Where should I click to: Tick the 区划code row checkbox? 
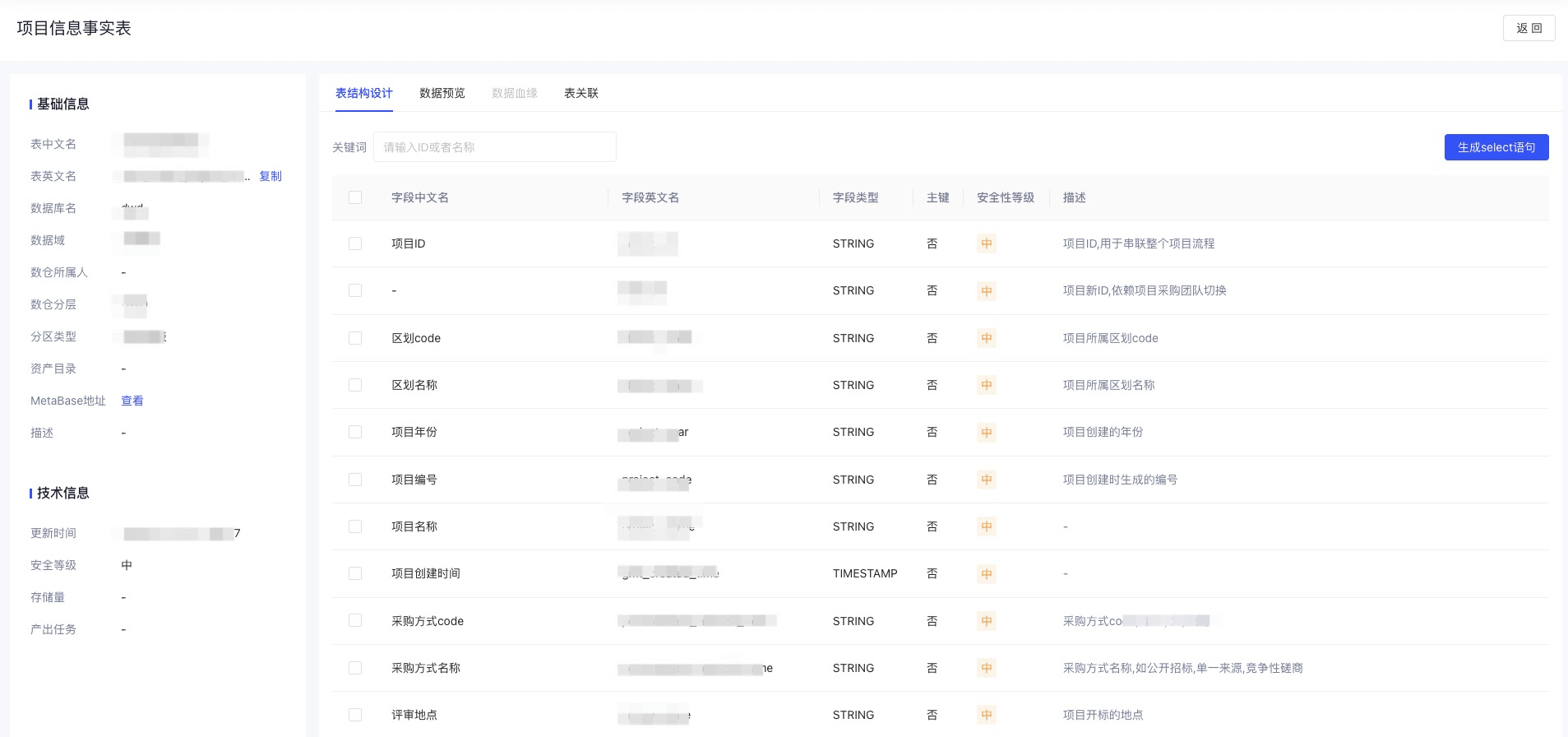[x=355, y=338]
